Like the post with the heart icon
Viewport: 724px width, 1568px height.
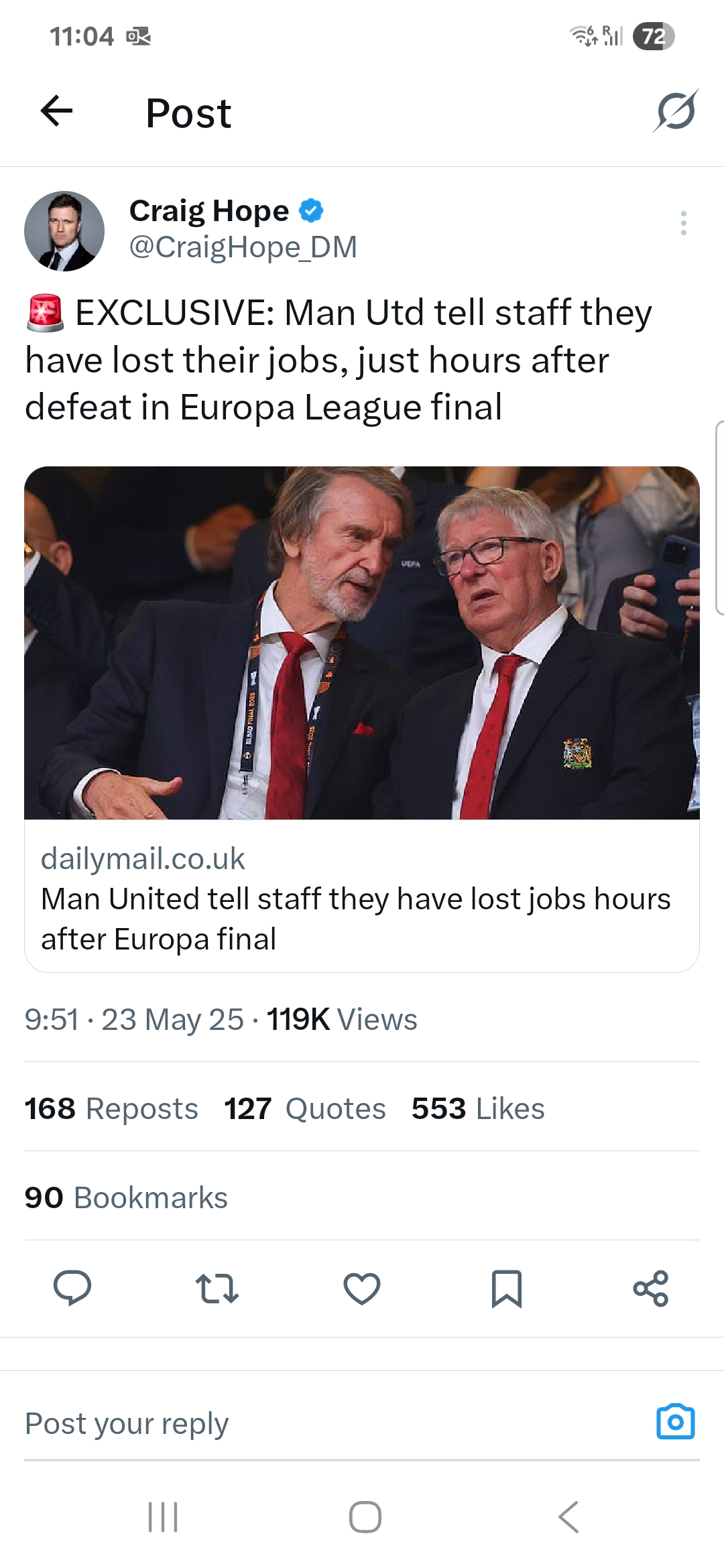pyautogui.click(x=362, y=1288)
